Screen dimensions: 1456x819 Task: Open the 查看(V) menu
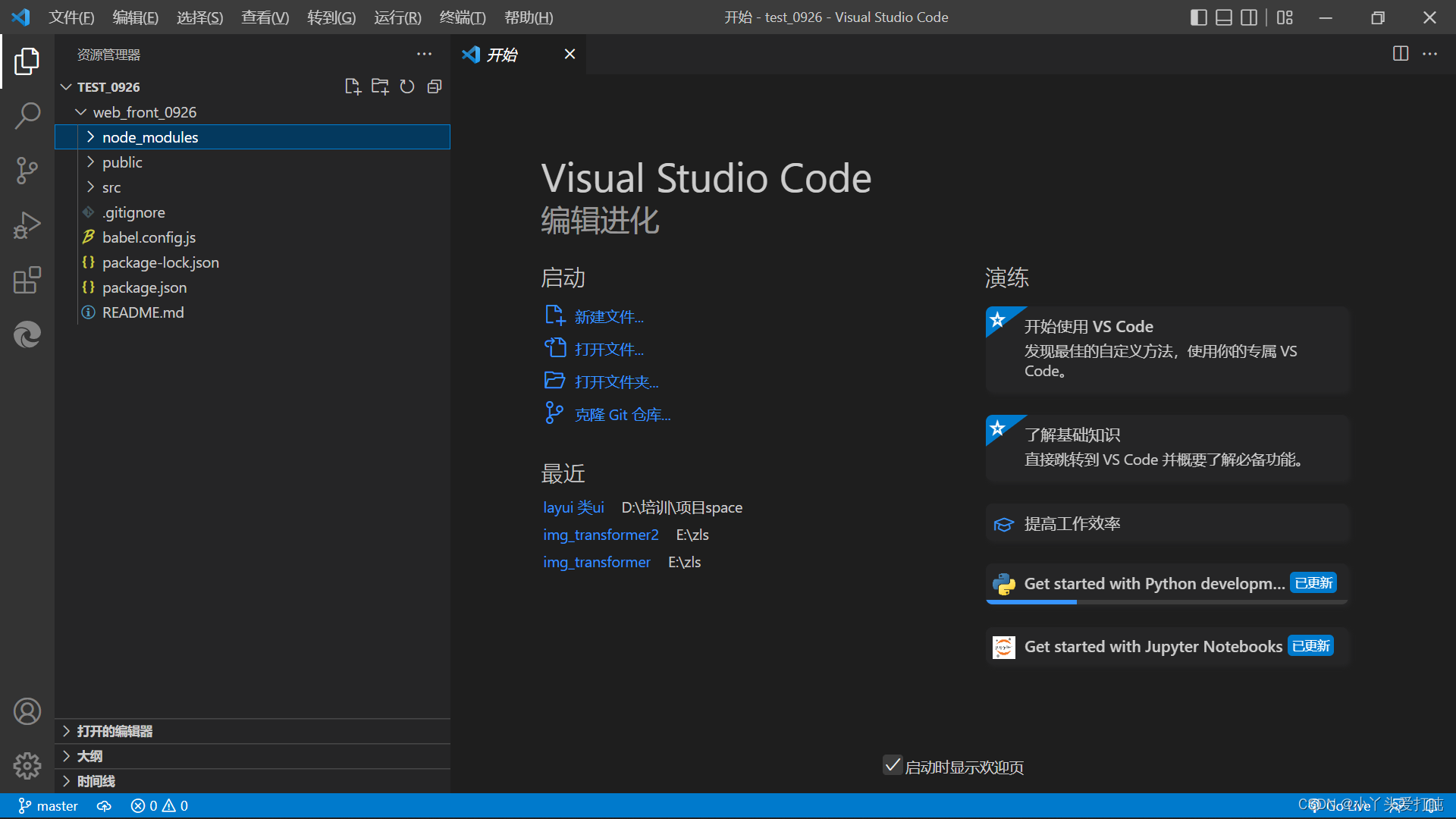(x=265, y=17)
